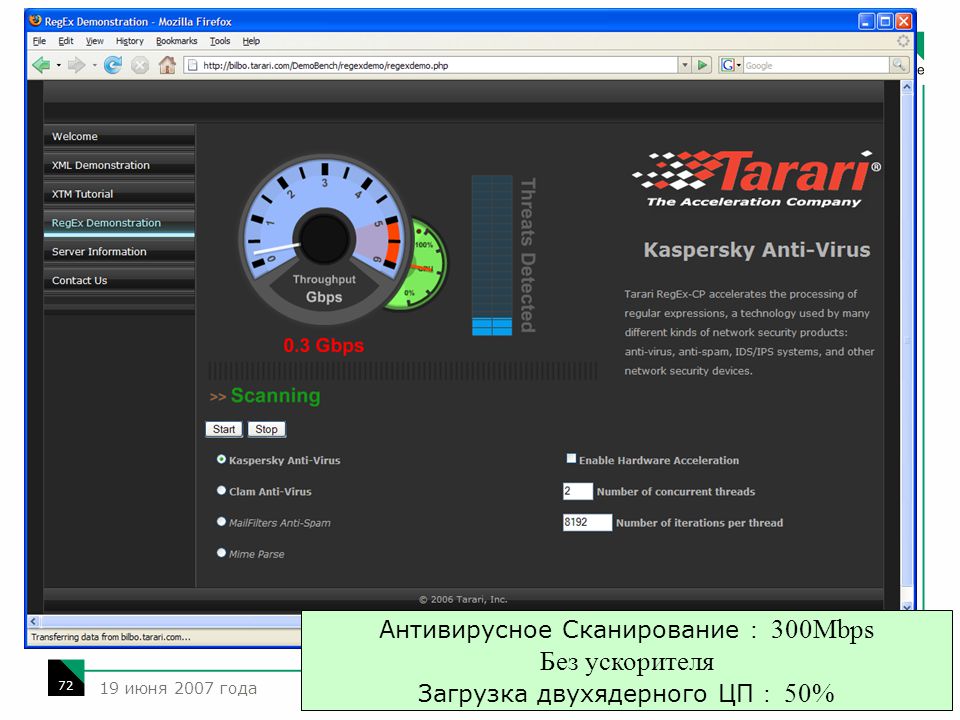Open XTM Tutorial sidebar link
The height and width of the screenshot is (720, 960).
tap(119, 194)
